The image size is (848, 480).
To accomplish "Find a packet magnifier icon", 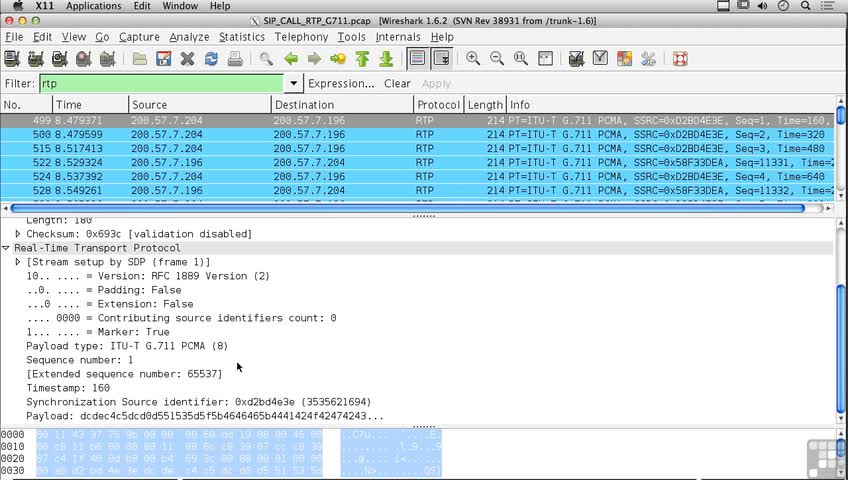I will (266, 58).
